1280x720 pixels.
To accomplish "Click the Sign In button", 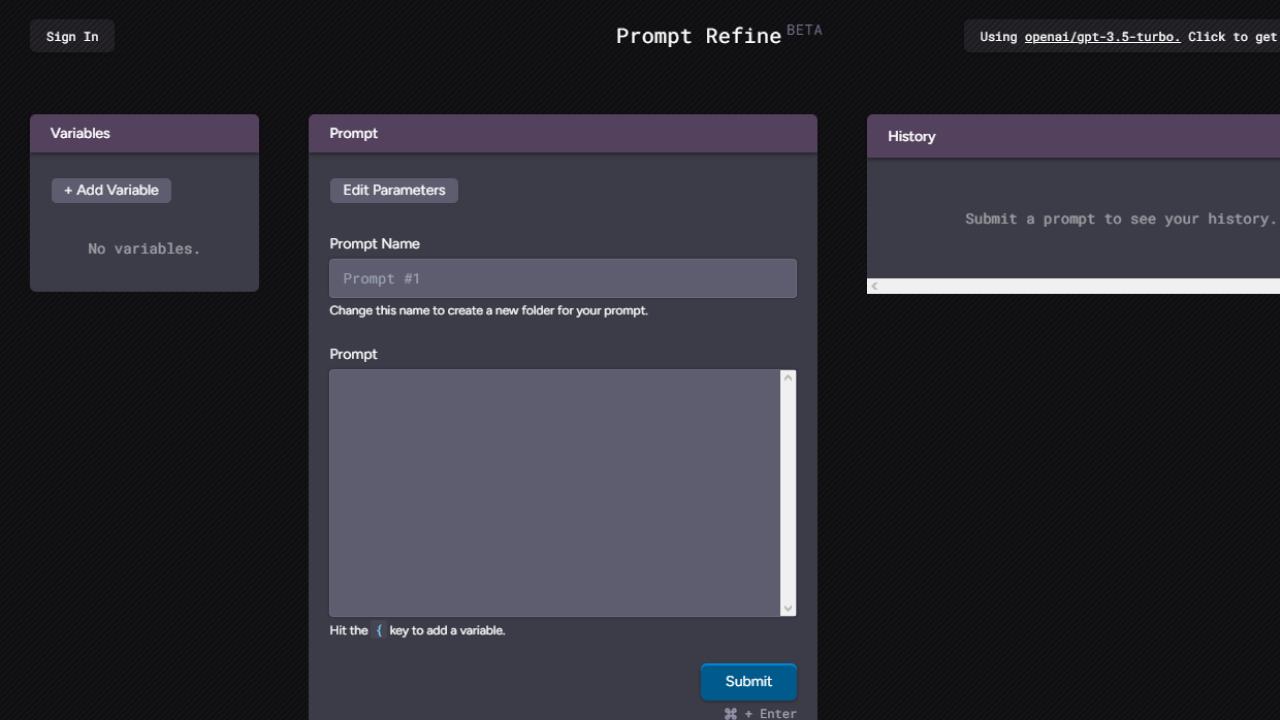I will pos(72,37).
